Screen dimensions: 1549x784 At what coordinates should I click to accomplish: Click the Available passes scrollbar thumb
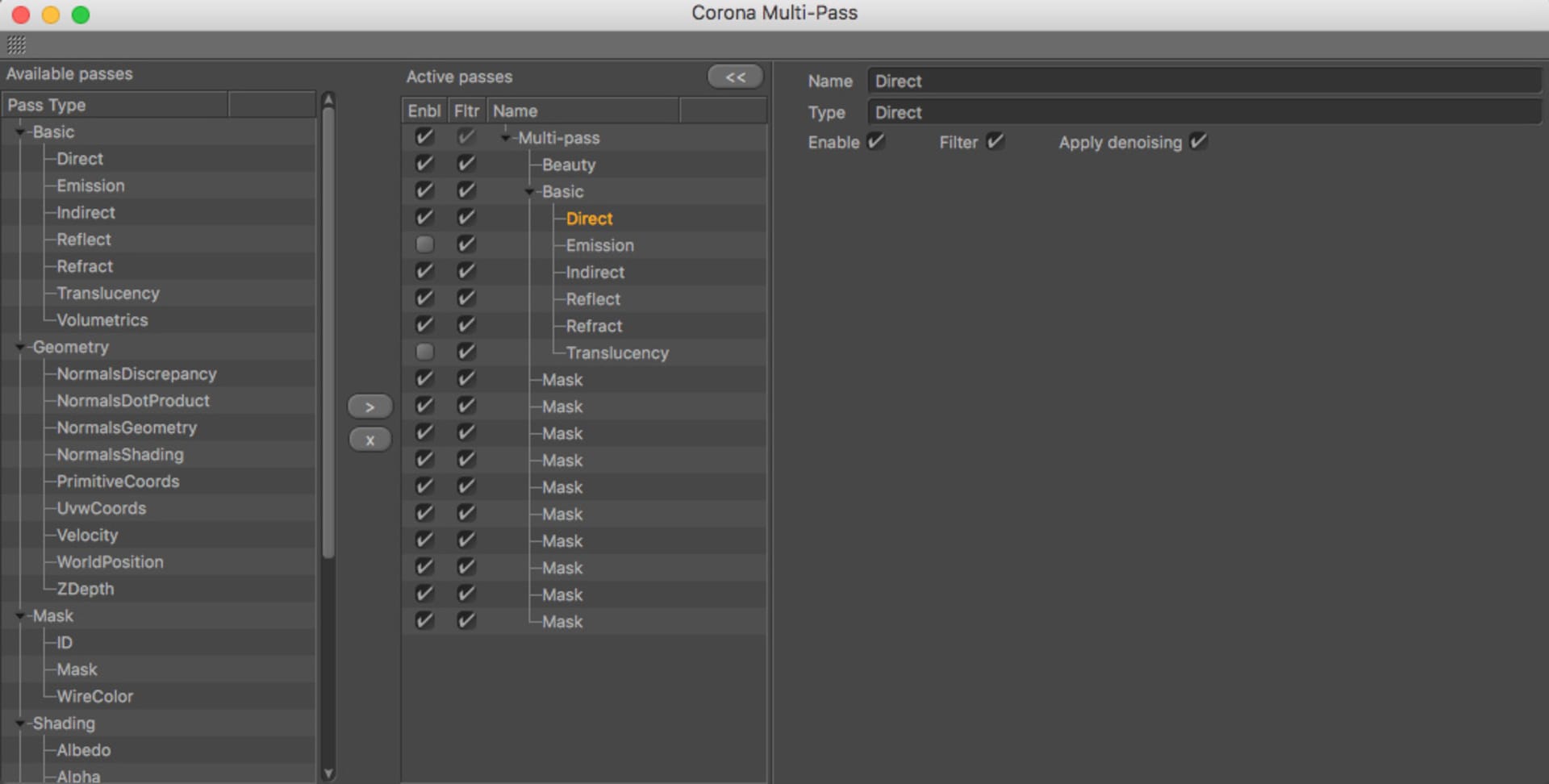pyautogui.click(x=328, y=331)
